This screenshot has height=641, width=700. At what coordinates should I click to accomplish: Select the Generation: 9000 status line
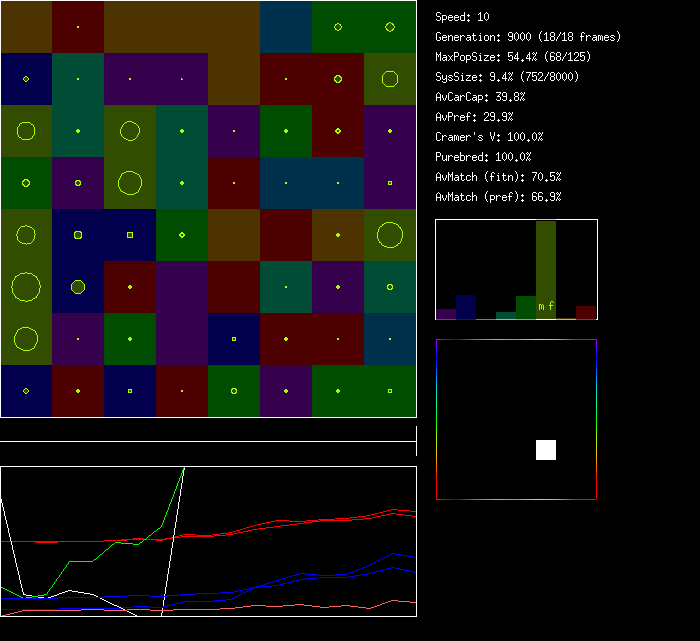pos(528,37)
